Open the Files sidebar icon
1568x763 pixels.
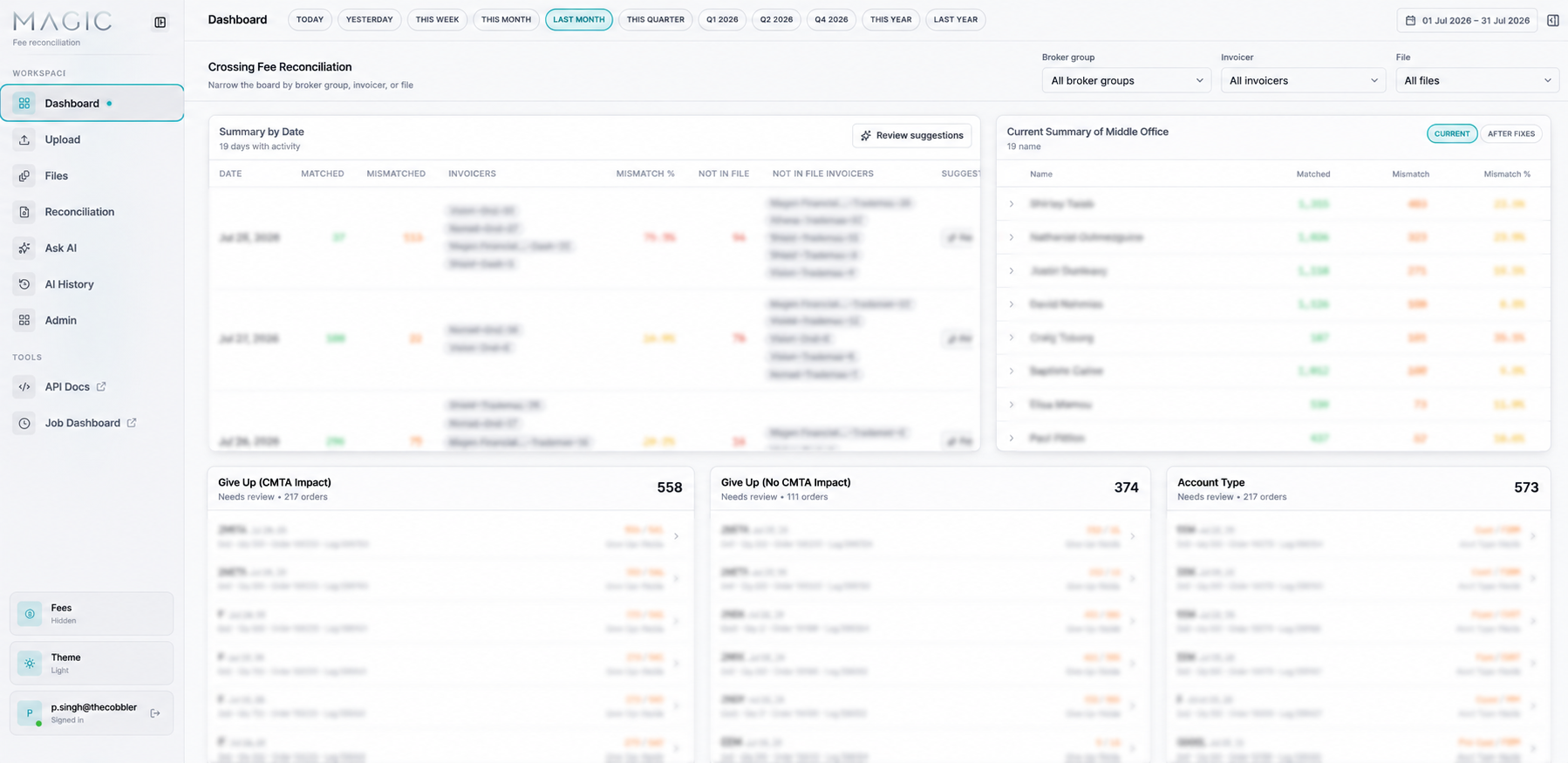coord(24,175)
